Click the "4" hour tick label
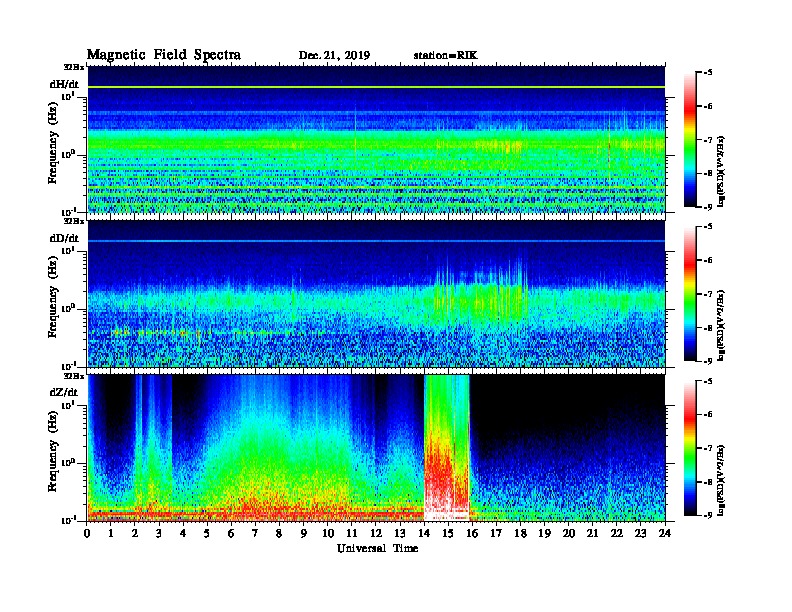The width and height of the screenshot is (792, 612). coord(183,533)
